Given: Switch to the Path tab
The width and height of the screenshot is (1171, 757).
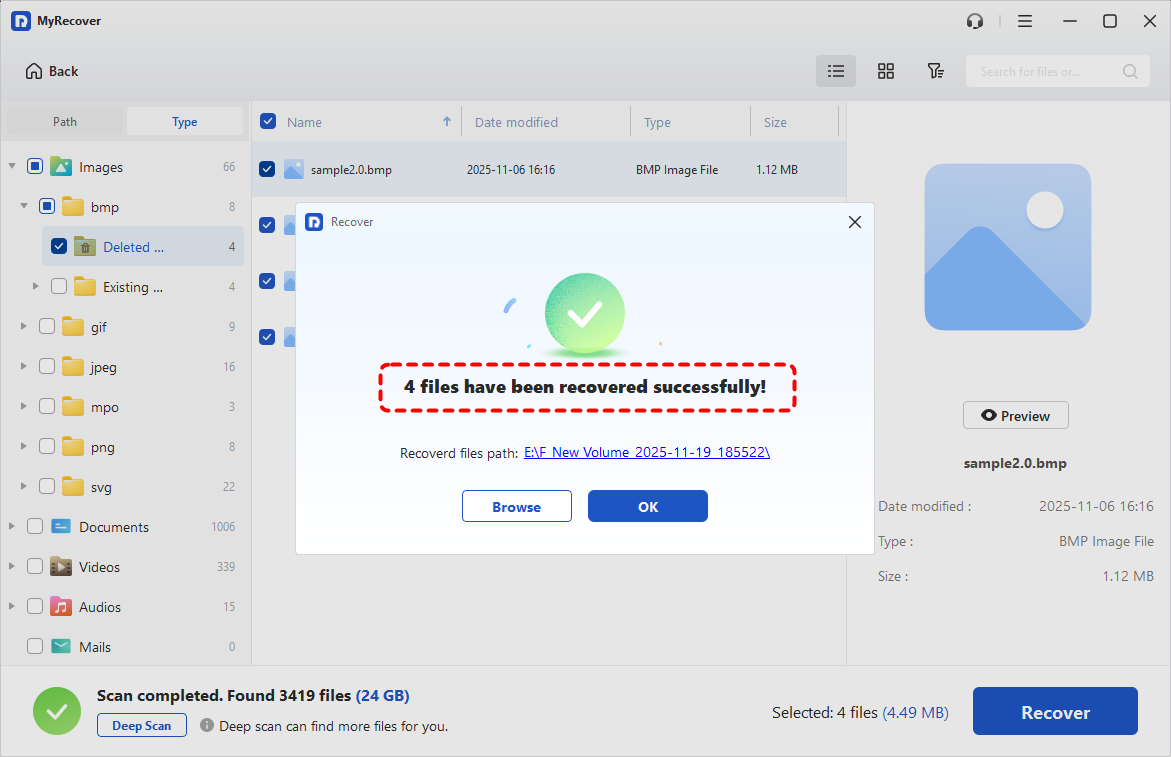Looking at the screenshot, I should click(x=65, y=122).
